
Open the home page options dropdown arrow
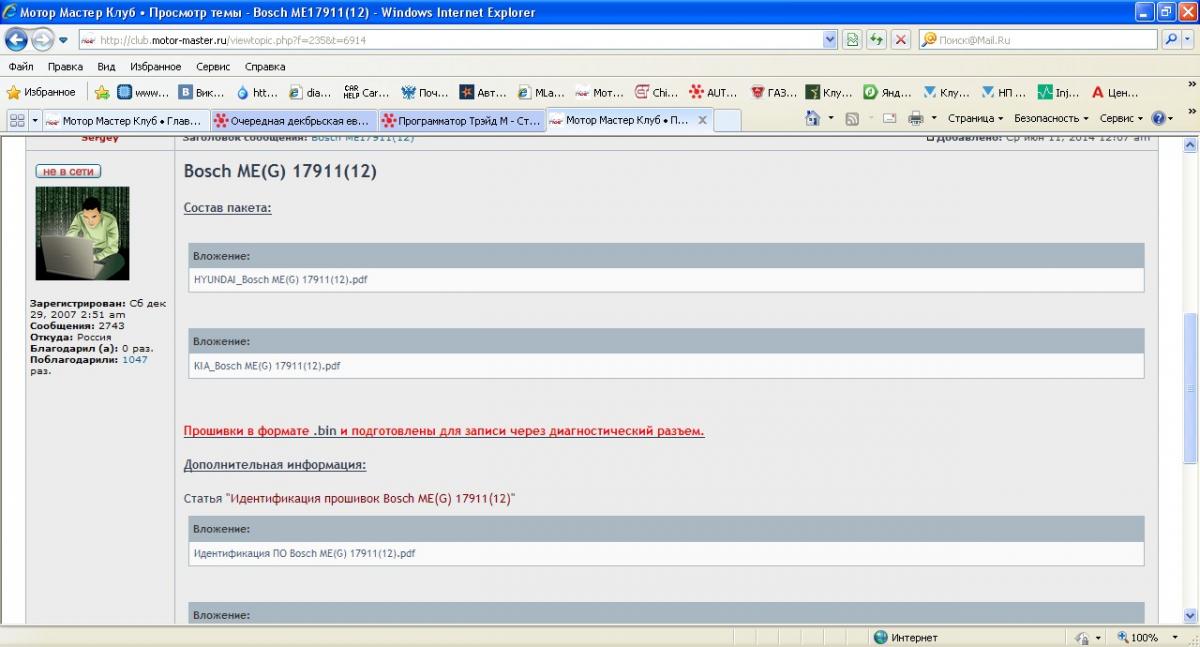(831, 118)
